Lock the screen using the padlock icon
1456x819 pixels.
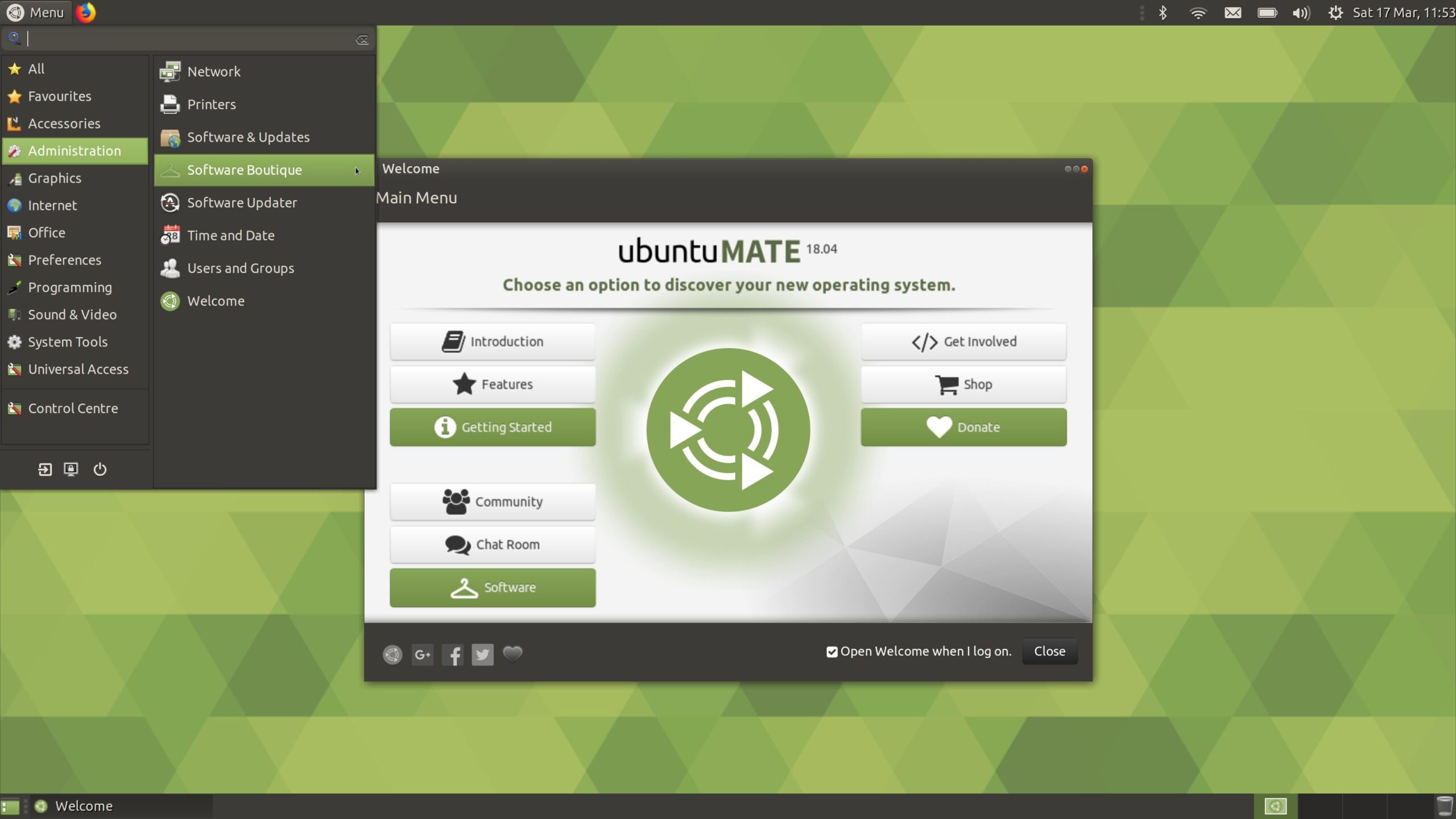(x=71, y=469)
